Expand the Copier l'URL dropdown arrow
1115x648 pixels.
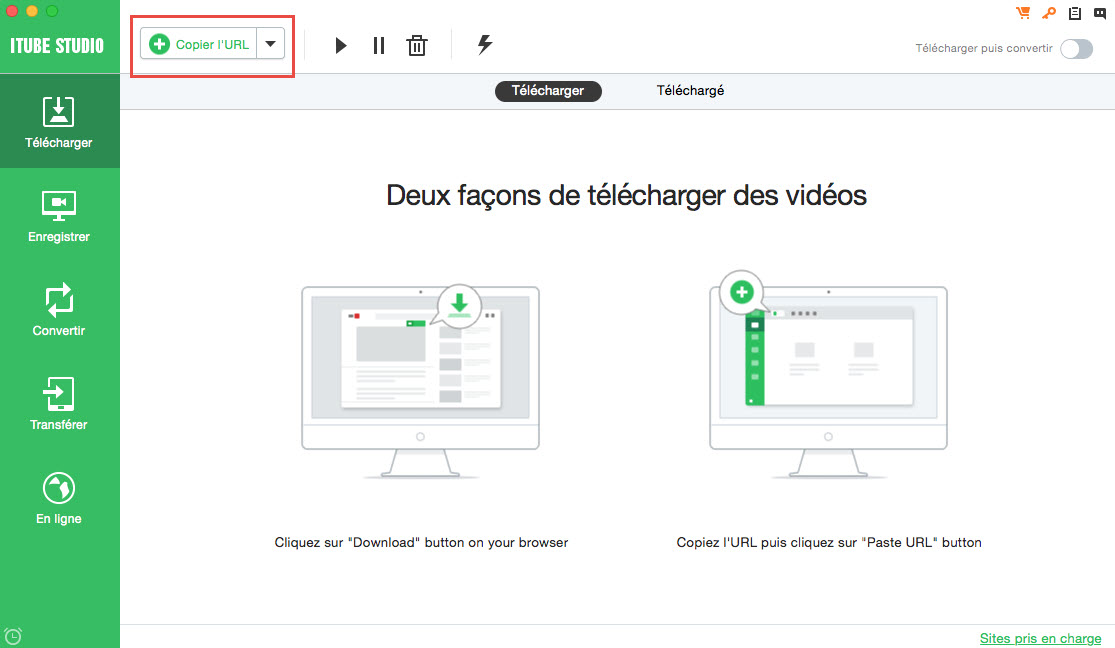click(271, 44)
